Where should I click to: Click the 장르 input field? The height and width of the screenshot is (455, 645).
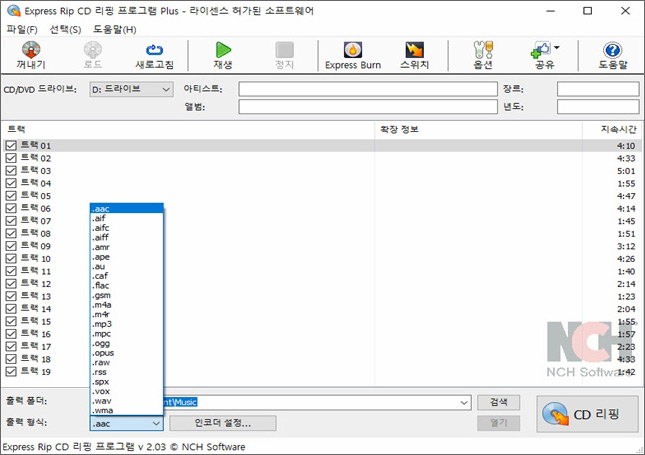coord(598,89)
